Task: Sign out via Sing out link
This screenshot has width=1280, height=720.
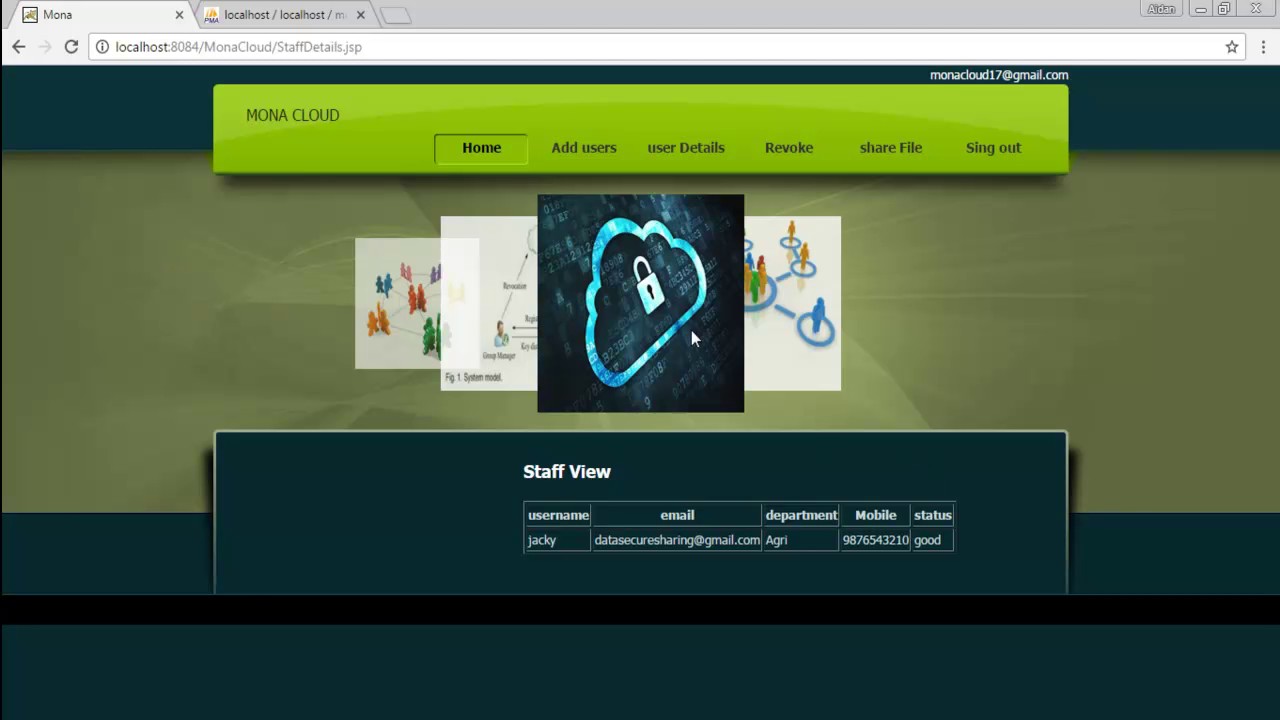Action: (993, 148)
